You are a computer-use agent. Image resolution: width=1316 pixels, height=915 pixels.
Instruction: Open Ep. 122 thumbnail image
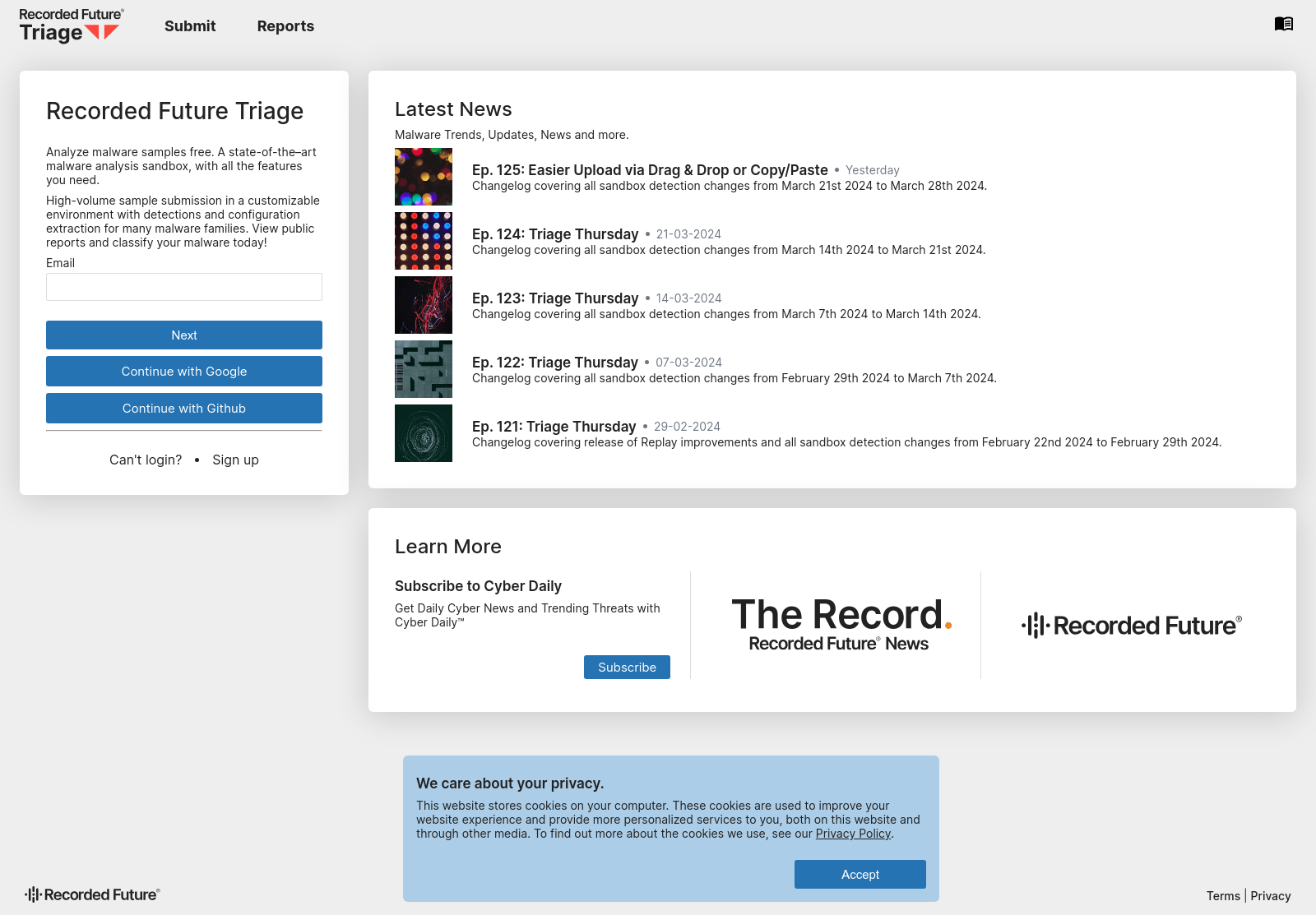pos(424,369)
